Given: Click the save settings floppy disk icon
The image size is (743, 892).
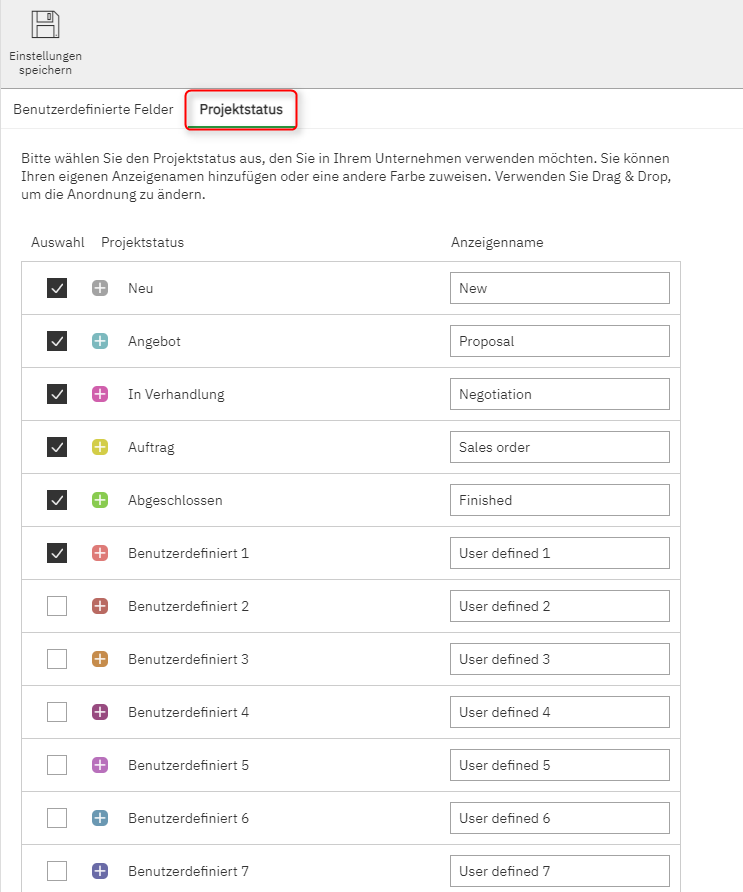Looking at the screenshot, I should click(45, 24).
